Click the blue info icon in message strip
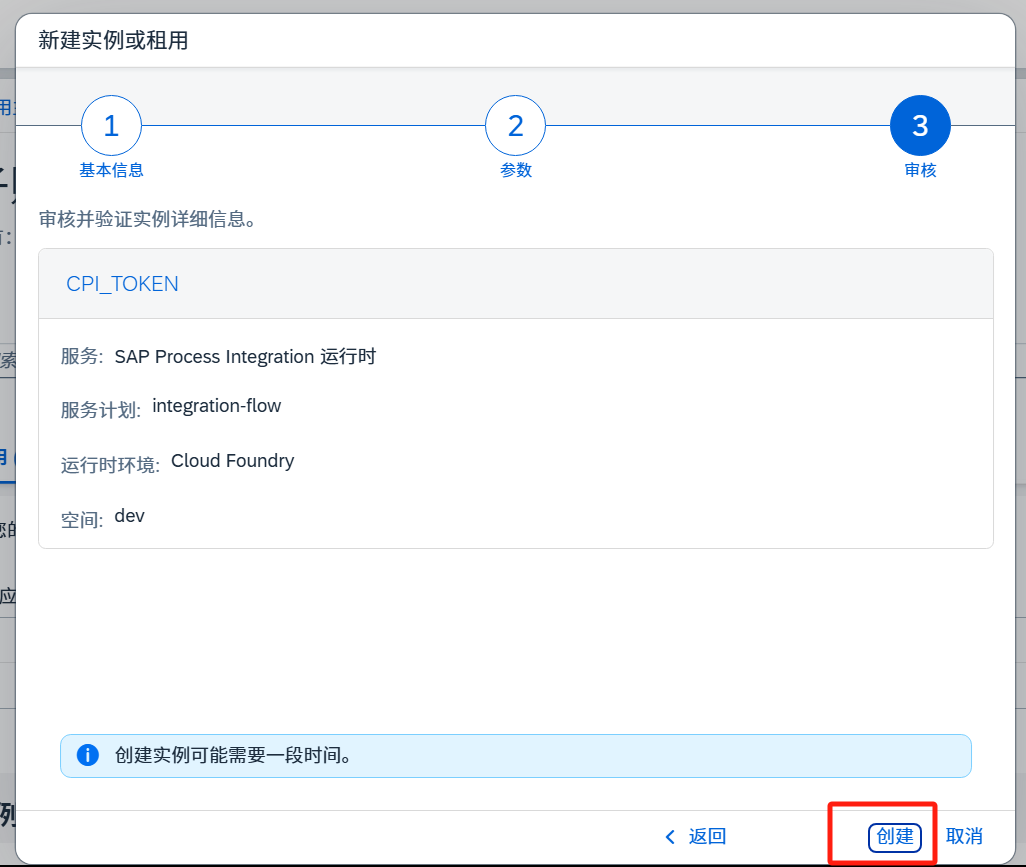Screen dimensions: 1026x867 pyautogui.click(x=88, y=755)
